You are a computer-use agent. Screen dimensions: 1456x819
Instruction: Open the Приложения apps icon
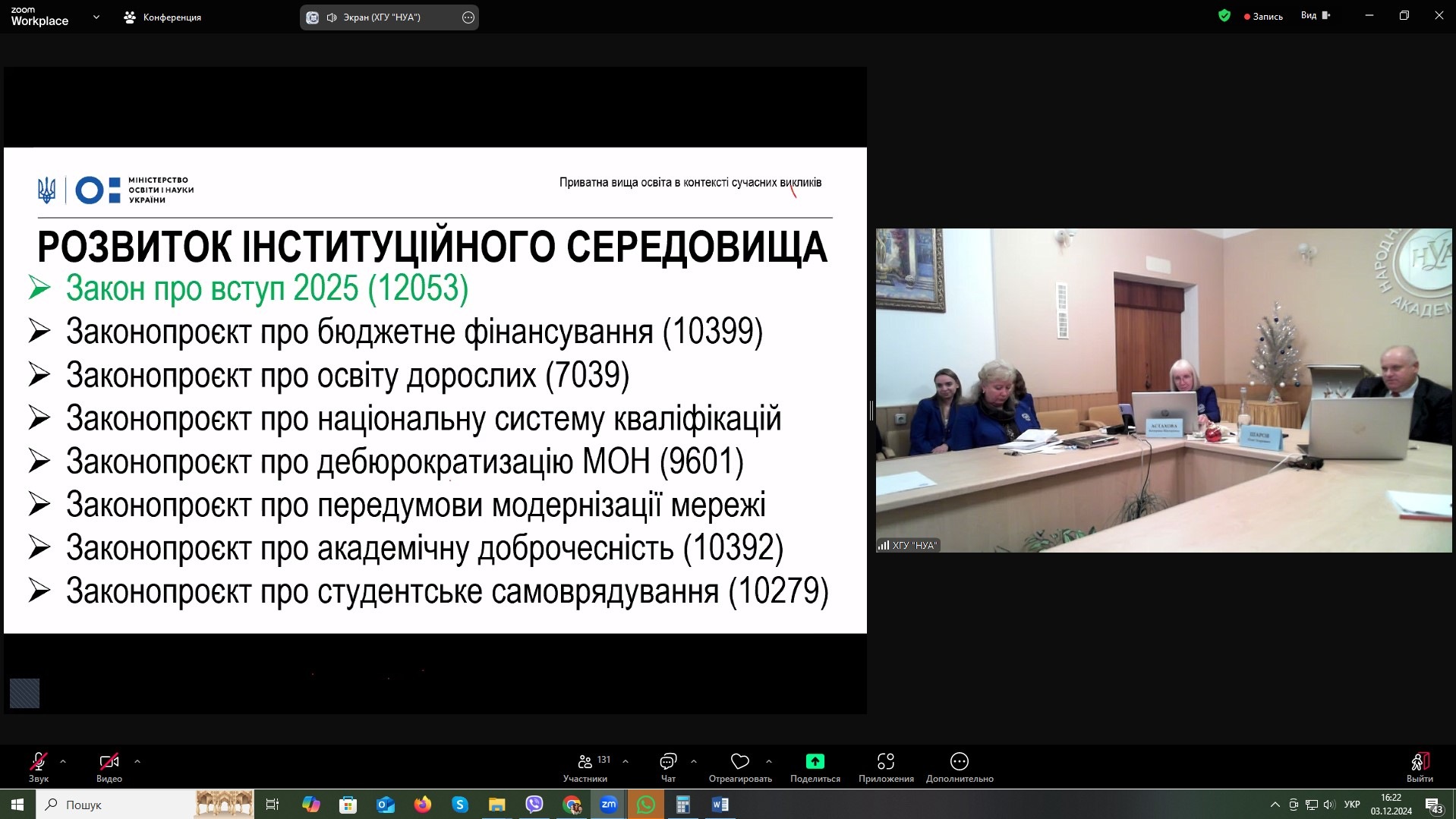tap(885, 761)
